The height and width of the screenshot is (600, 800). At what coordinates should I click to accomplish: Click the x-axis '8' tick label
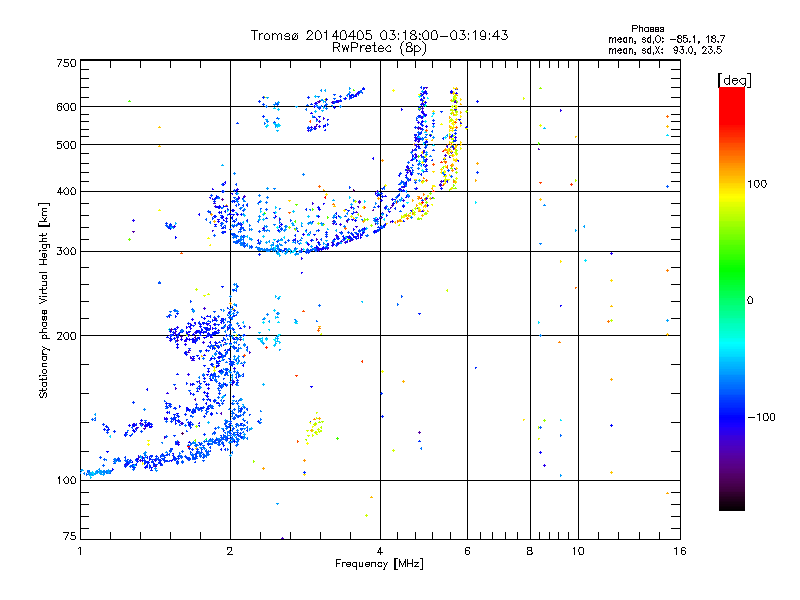530,551
